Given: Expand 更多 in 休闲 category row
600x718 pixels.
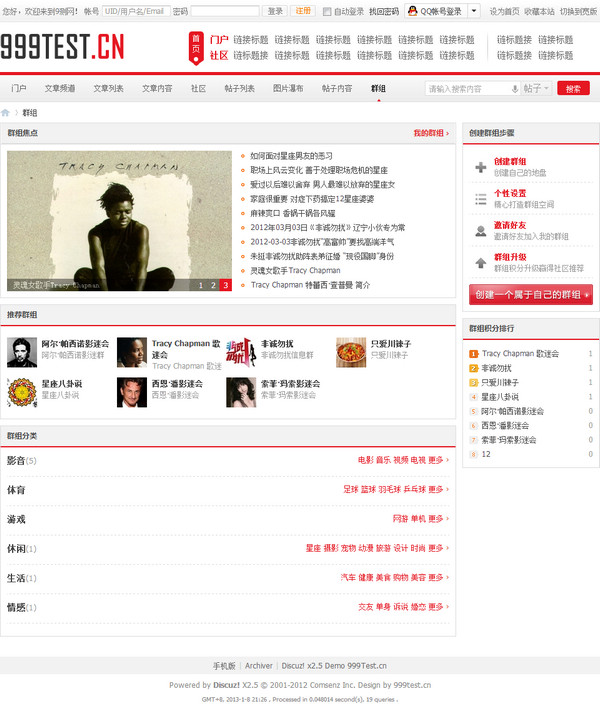Looking at the screenshot, I should (438, 548).
